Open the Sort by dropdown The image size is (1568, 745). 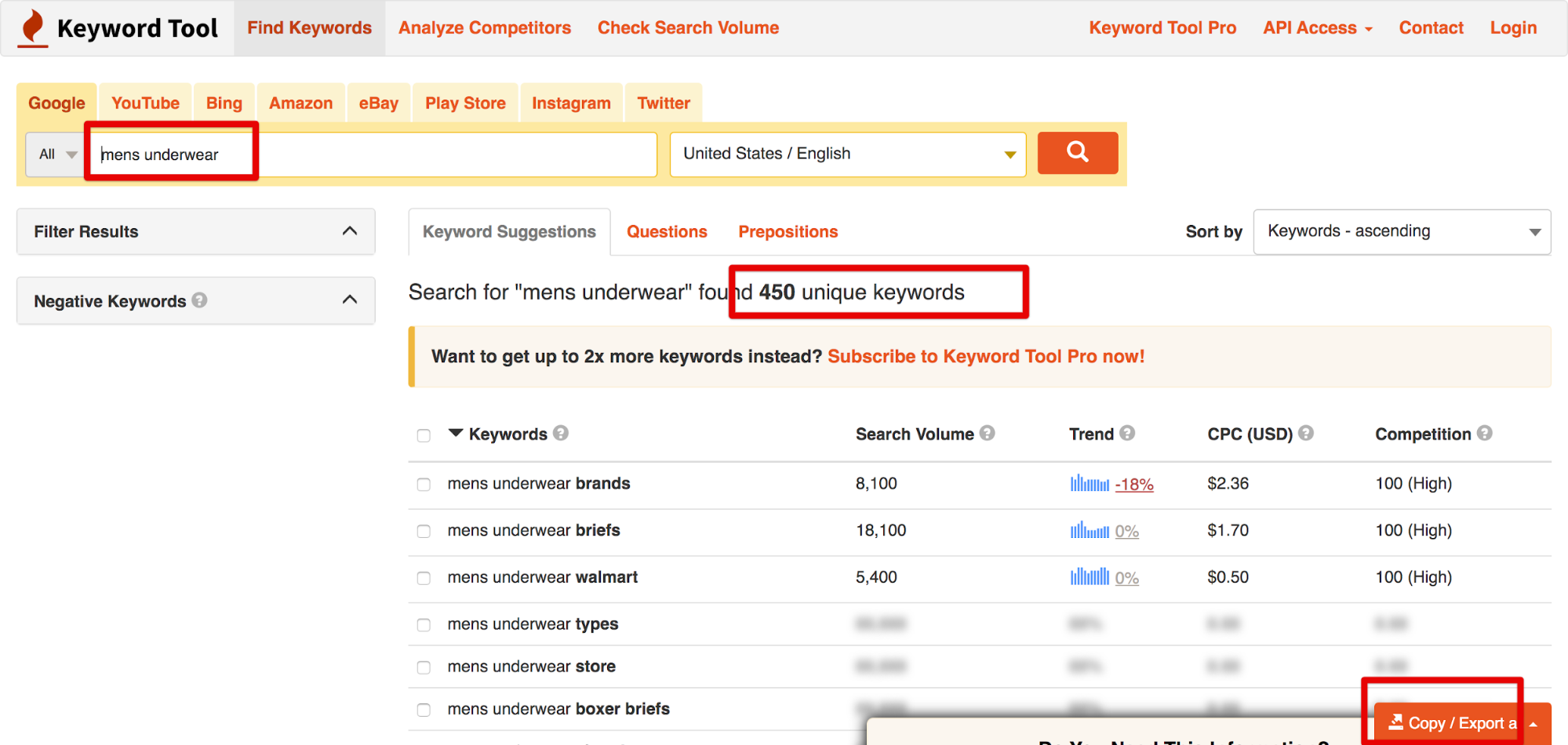(x=1401, y=231)
